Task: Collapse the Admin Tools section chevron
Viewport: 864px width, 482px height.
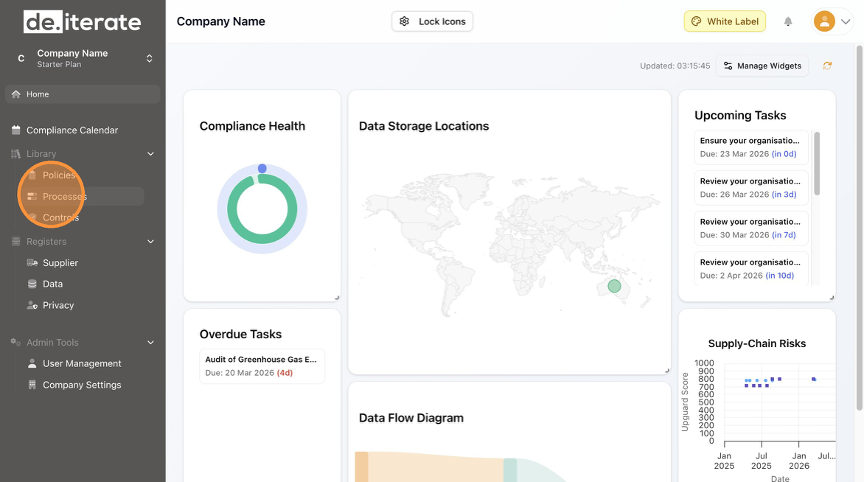Action: pyautogui.click(x=151, y=342)
